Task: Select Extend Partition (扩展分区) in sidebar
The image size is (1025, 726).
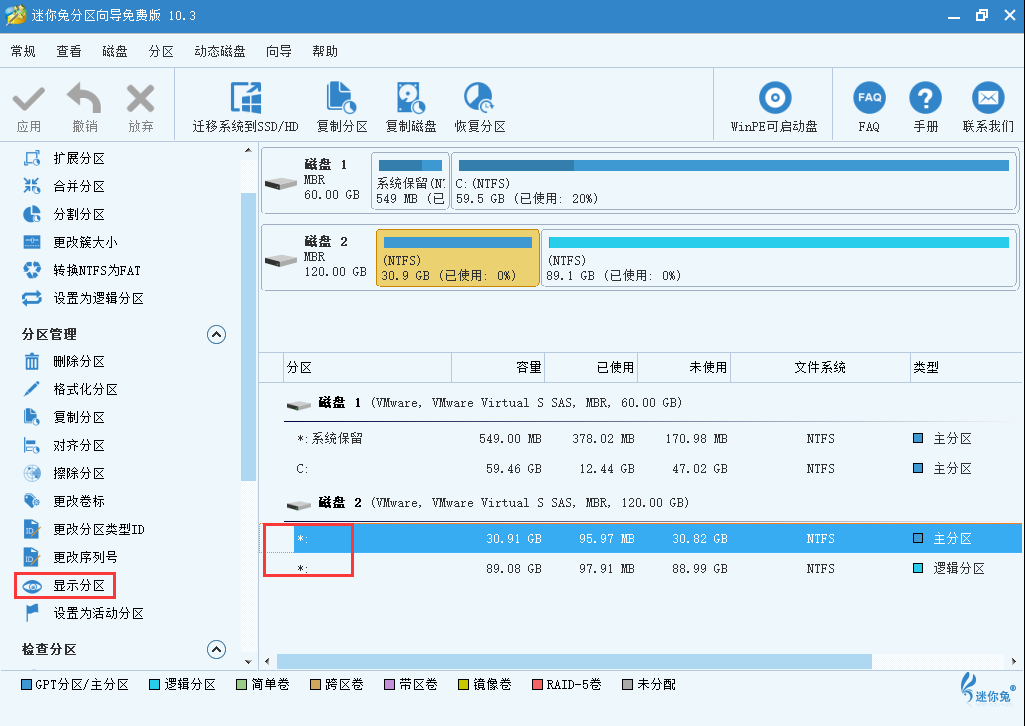Action: (64, 158)
